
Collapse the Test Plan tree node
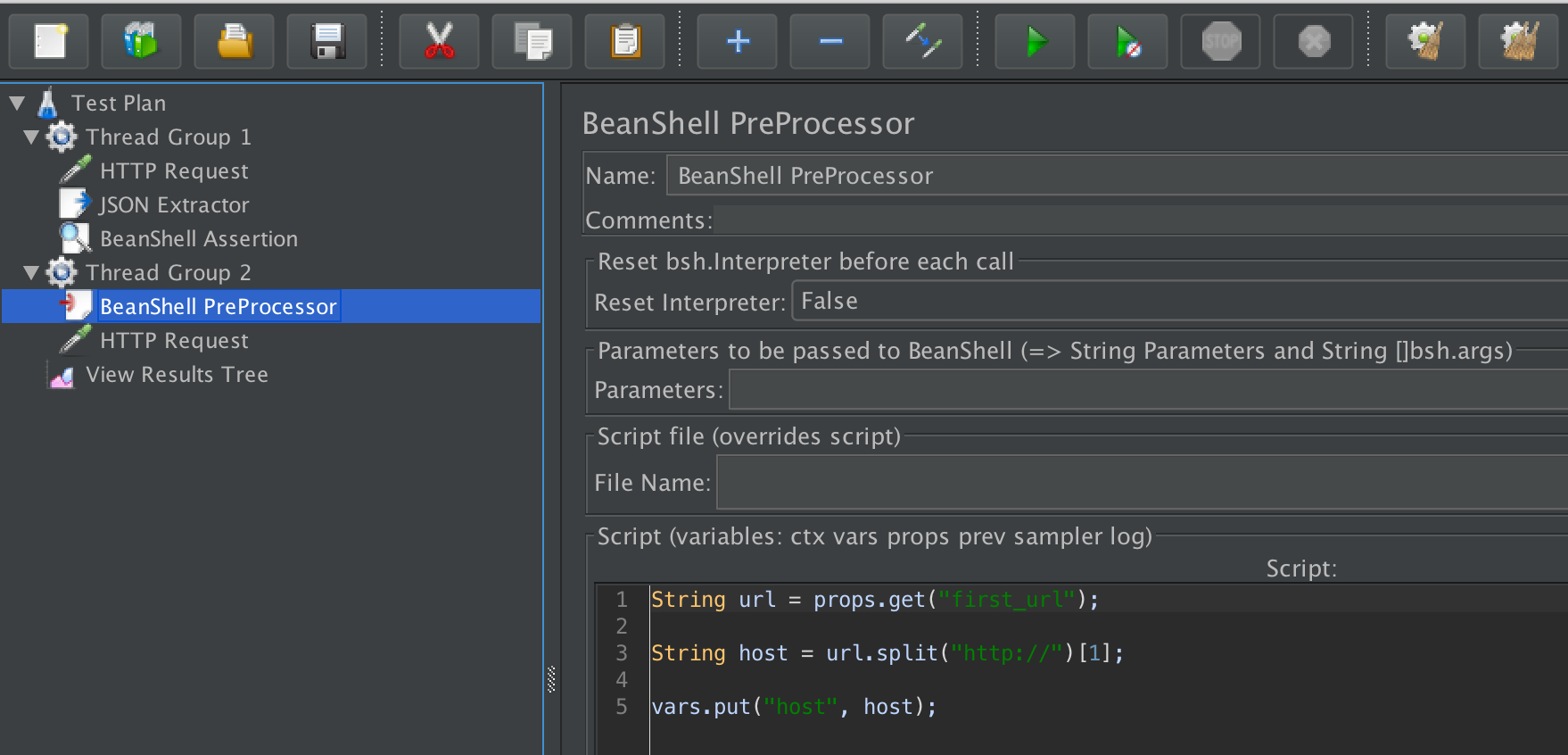17,104
